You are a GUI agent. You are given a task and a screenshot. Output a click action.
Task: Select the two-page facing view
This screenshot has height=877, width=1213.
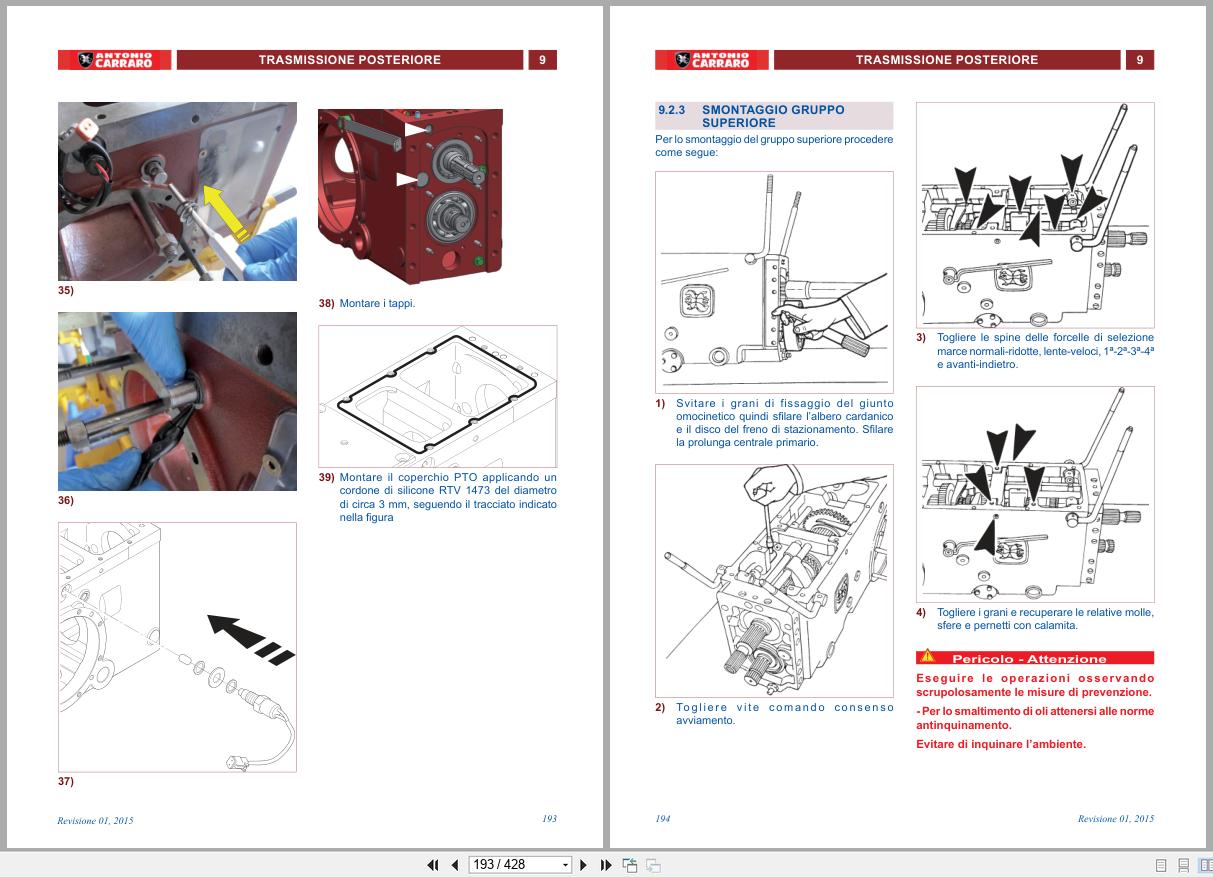pyautogui.click(x=1205, y=865)
